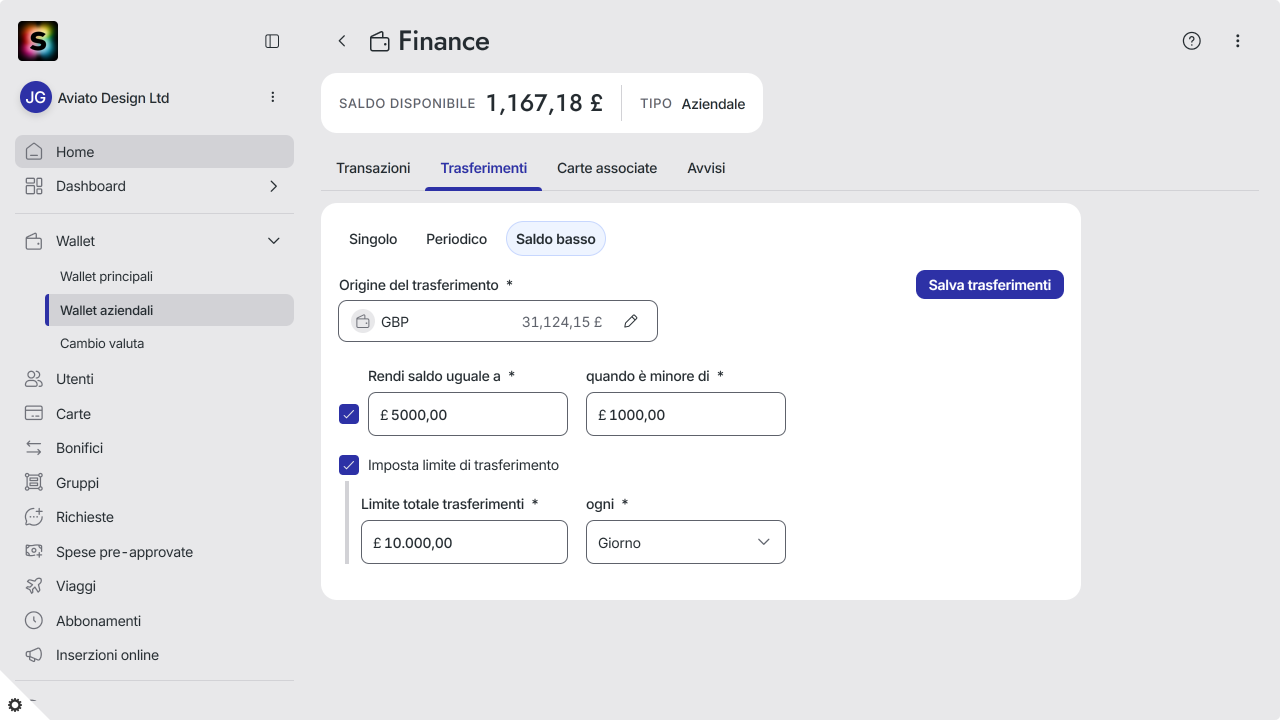Screen dimensions: 1280x720
Task: Click the 1,167,18 £ balance value
Action: (544, 103)
